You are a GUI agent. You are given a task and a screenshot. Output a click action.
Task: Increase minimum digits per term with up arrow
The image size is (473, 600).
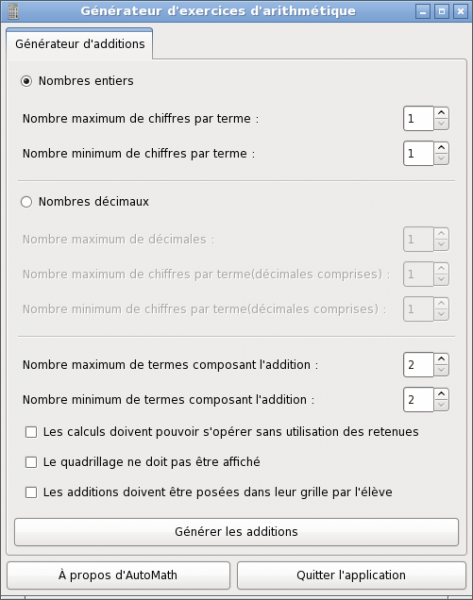click(x=441, y=148)
